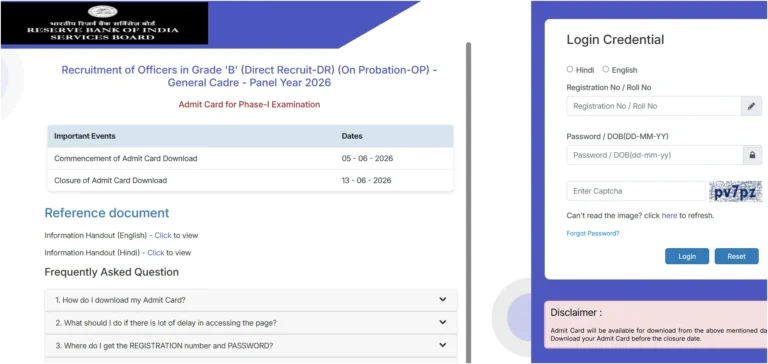Expand the REGISTRATION number and PASSWORD FAQ

251,345
